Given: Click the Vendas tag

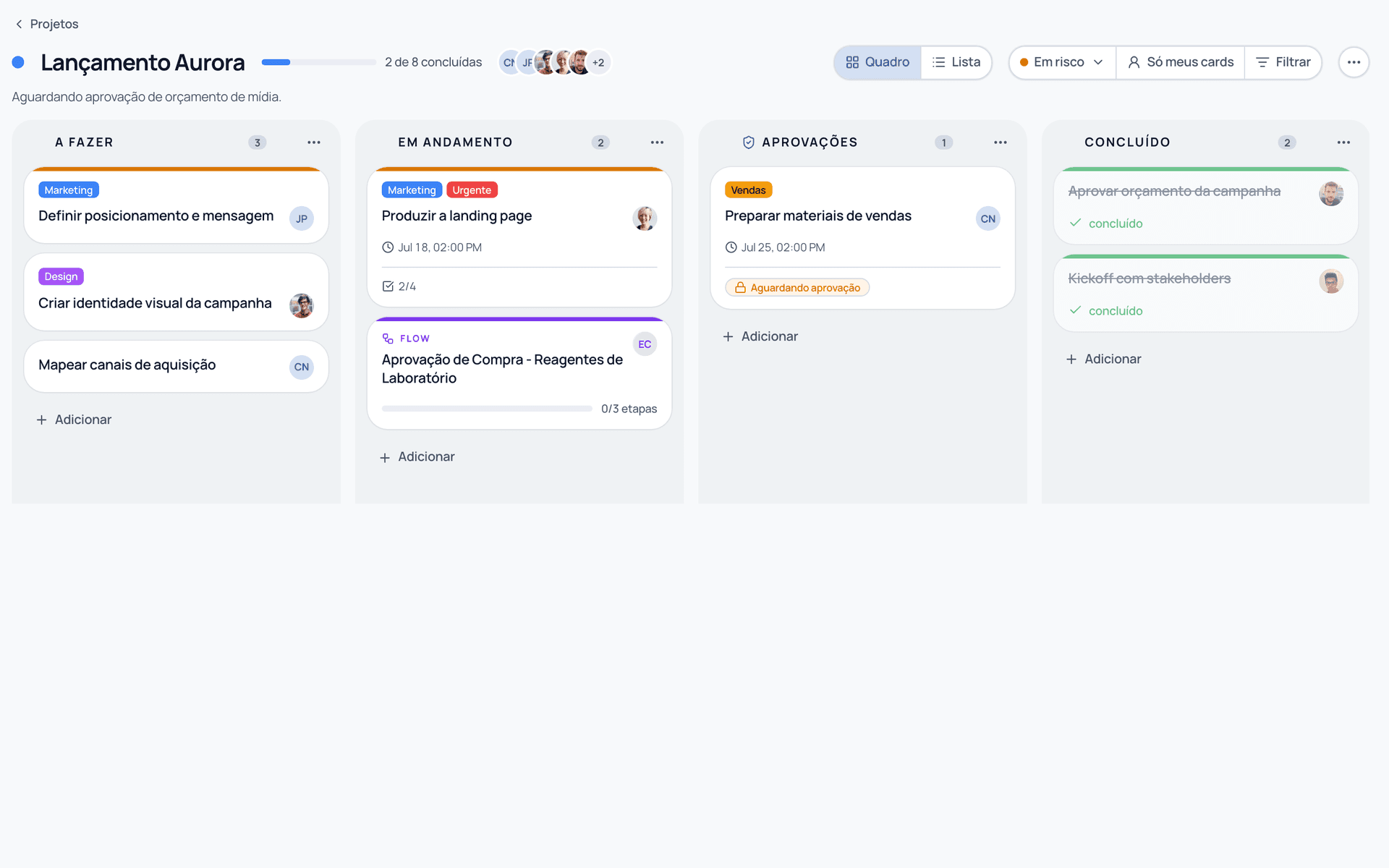Looking at the screenshot, I should point(748,190).
